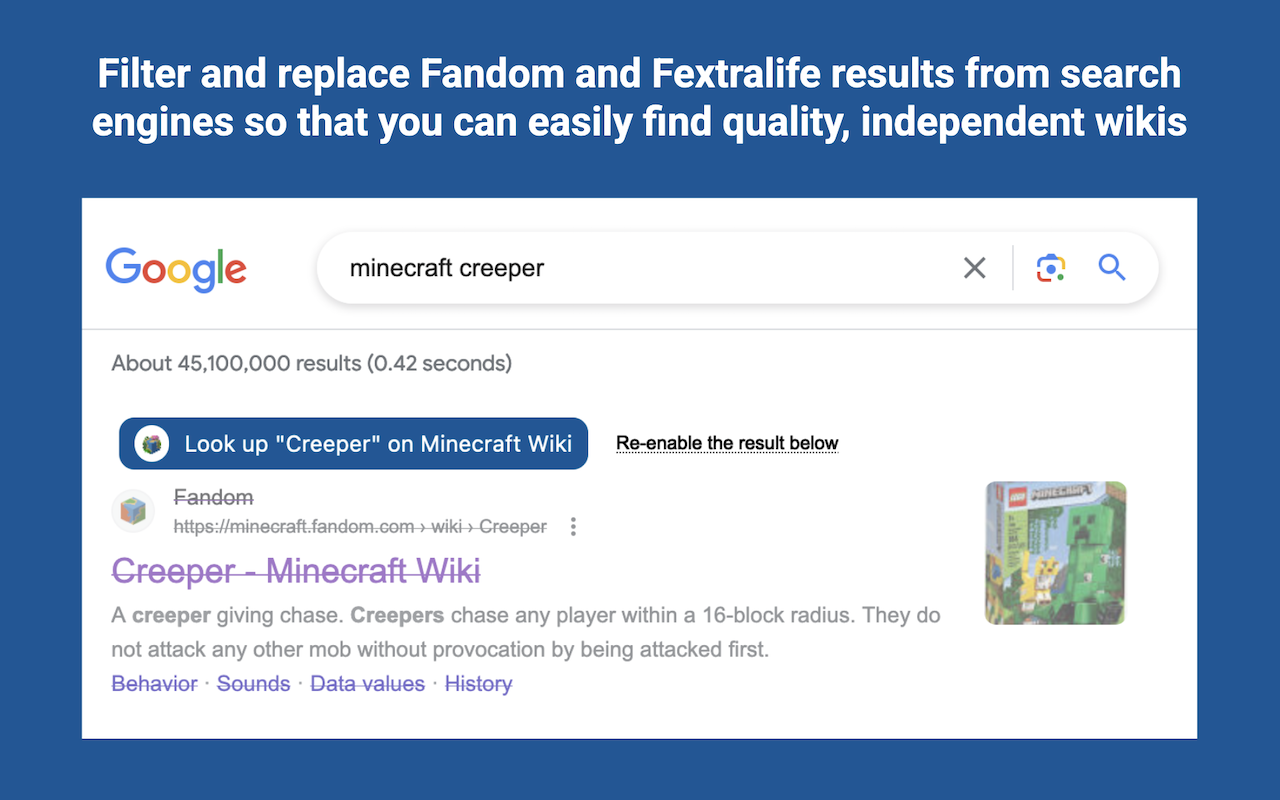Click the minecraft.fandom.com breadcrumb URL
Viewport: 1280px width, 800px height.
(359, 526)
